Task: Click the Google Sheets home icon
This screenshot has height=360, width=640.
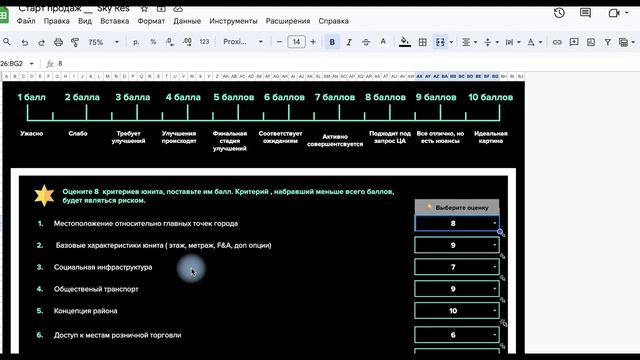Action: click(3, 15)
